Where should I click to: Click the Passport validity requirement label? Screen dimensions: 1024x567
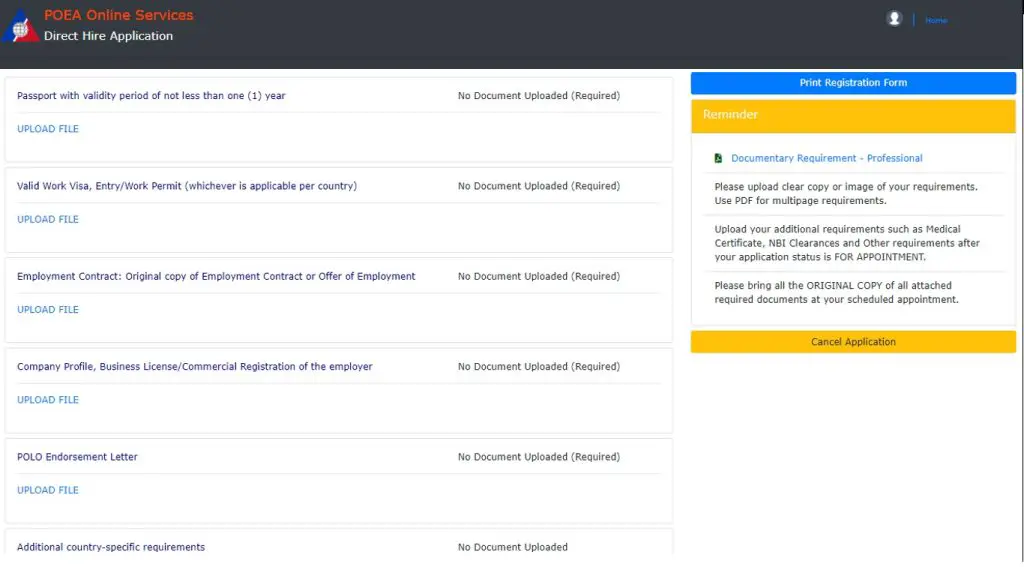(x=151, y=95)
